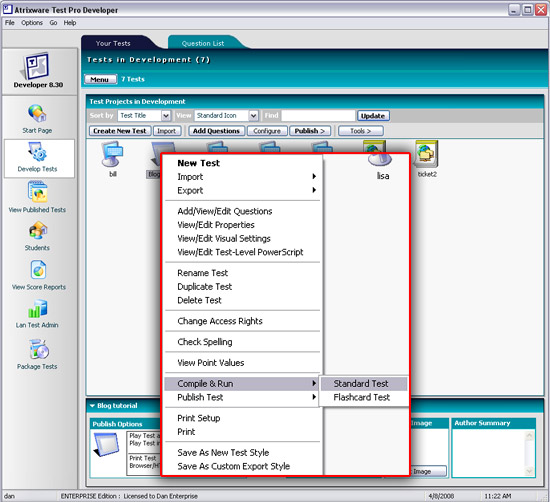The image size is (550, 502).
Task: Open the Sort by Test Title dropdown
Action: click(166, 115)
